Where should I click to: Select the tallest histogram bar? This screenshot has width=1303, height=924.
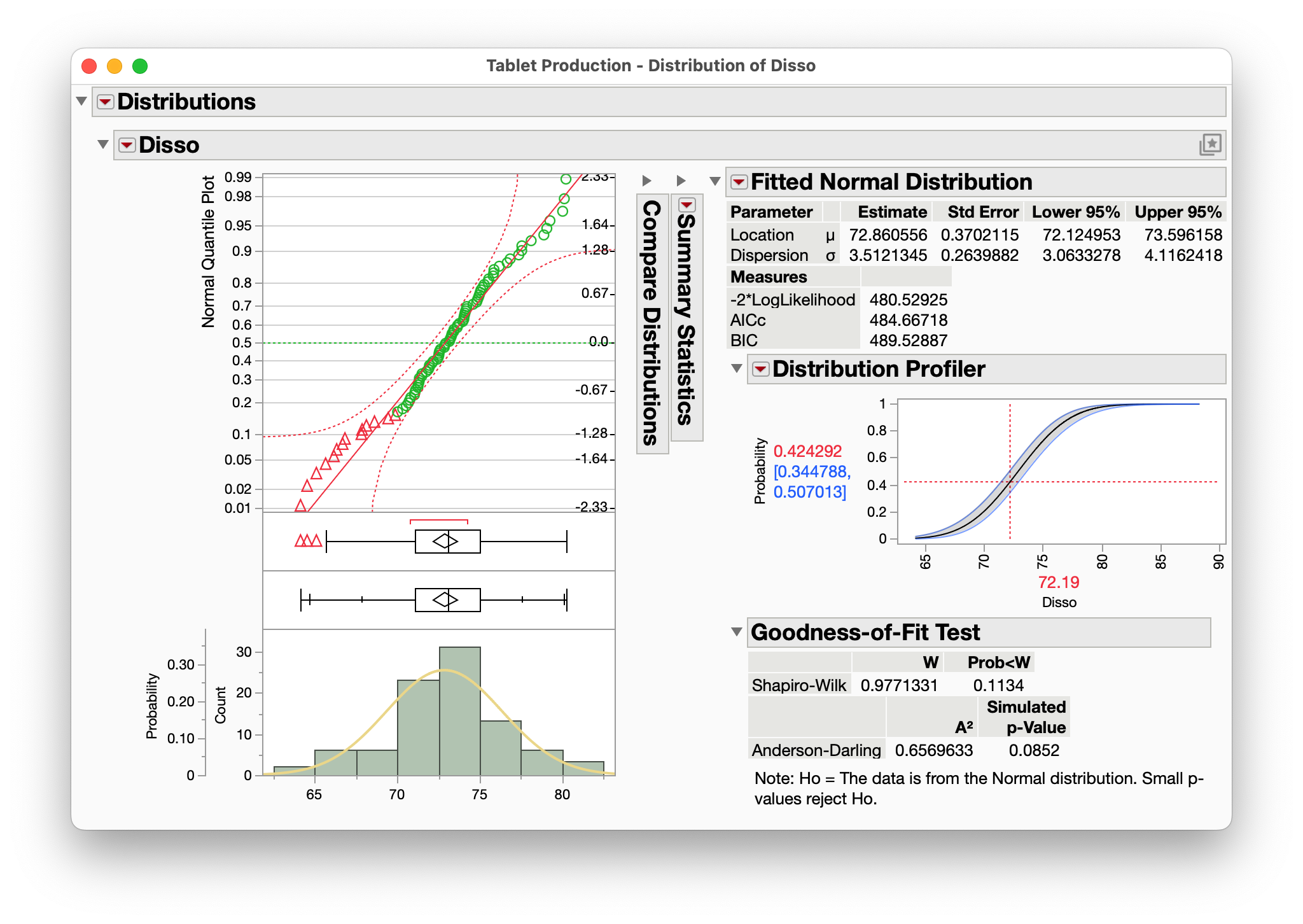click(459, 711)
